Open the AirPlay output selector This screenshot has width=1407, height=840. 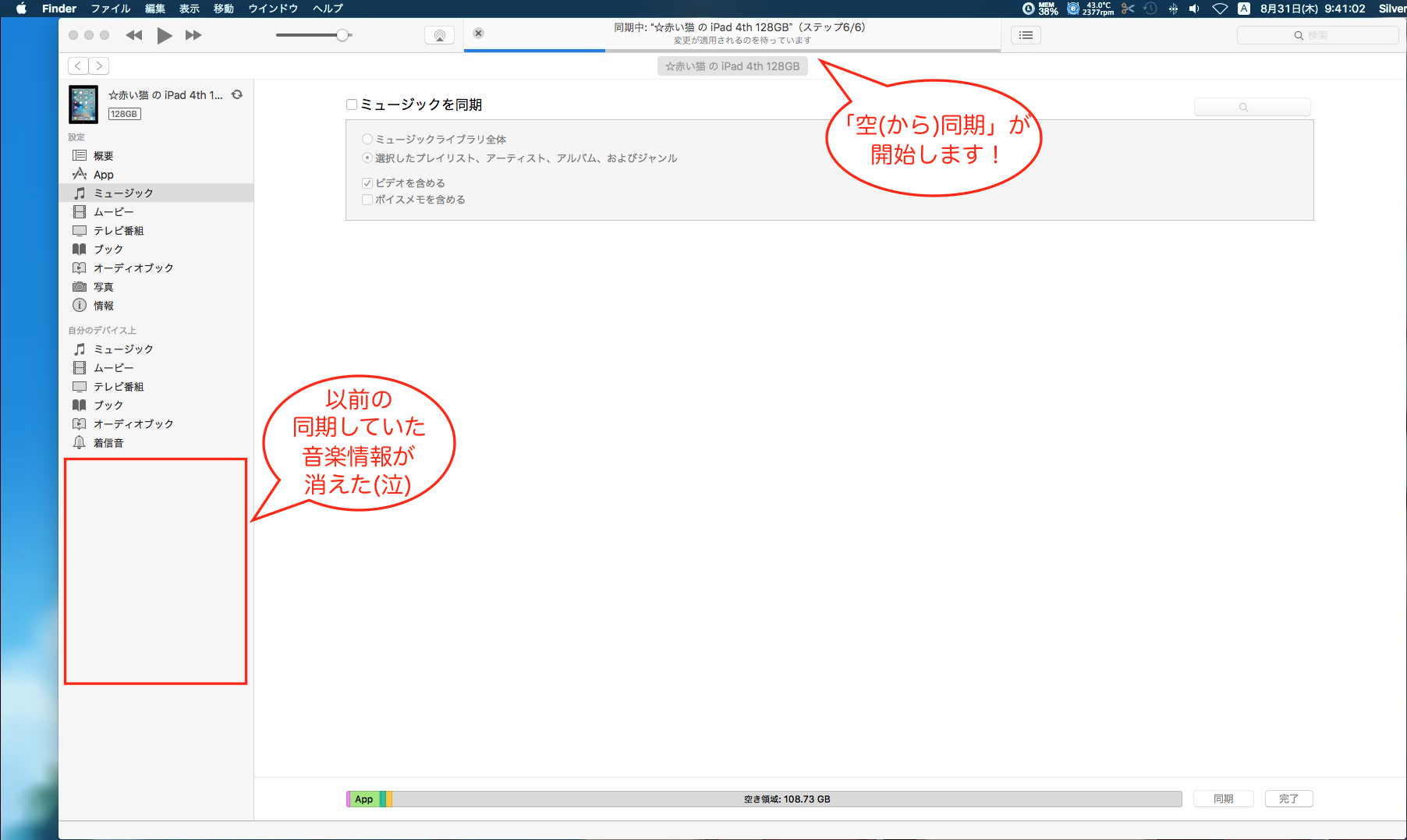tap(440, 35)
